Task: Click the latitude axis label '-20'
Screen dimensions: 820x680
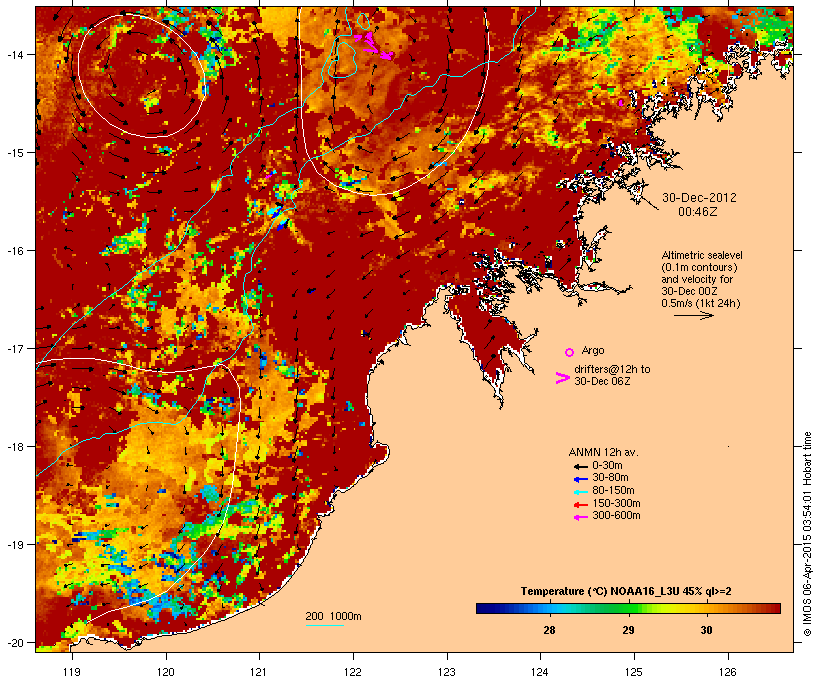Action: [x=14, y=642]
